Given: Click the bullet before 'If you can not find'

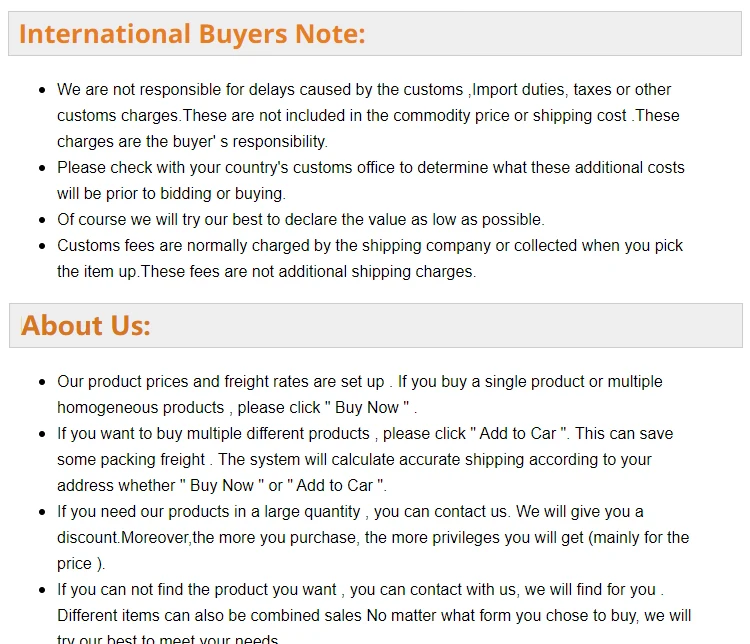Looking at the screenshot, I should (x=42, y=590).
